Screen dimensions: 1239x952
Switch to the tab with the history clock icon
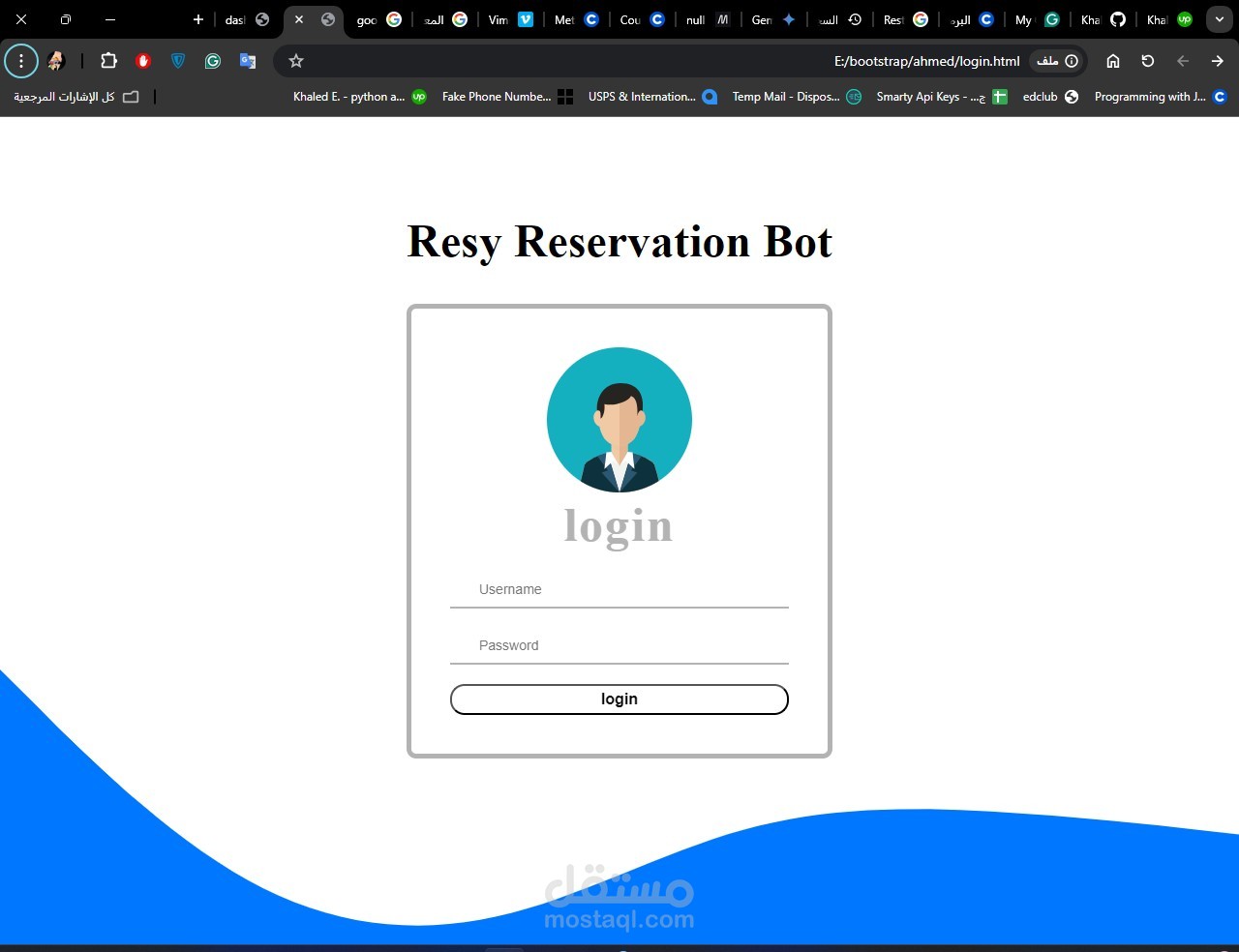tap(840, 19)
